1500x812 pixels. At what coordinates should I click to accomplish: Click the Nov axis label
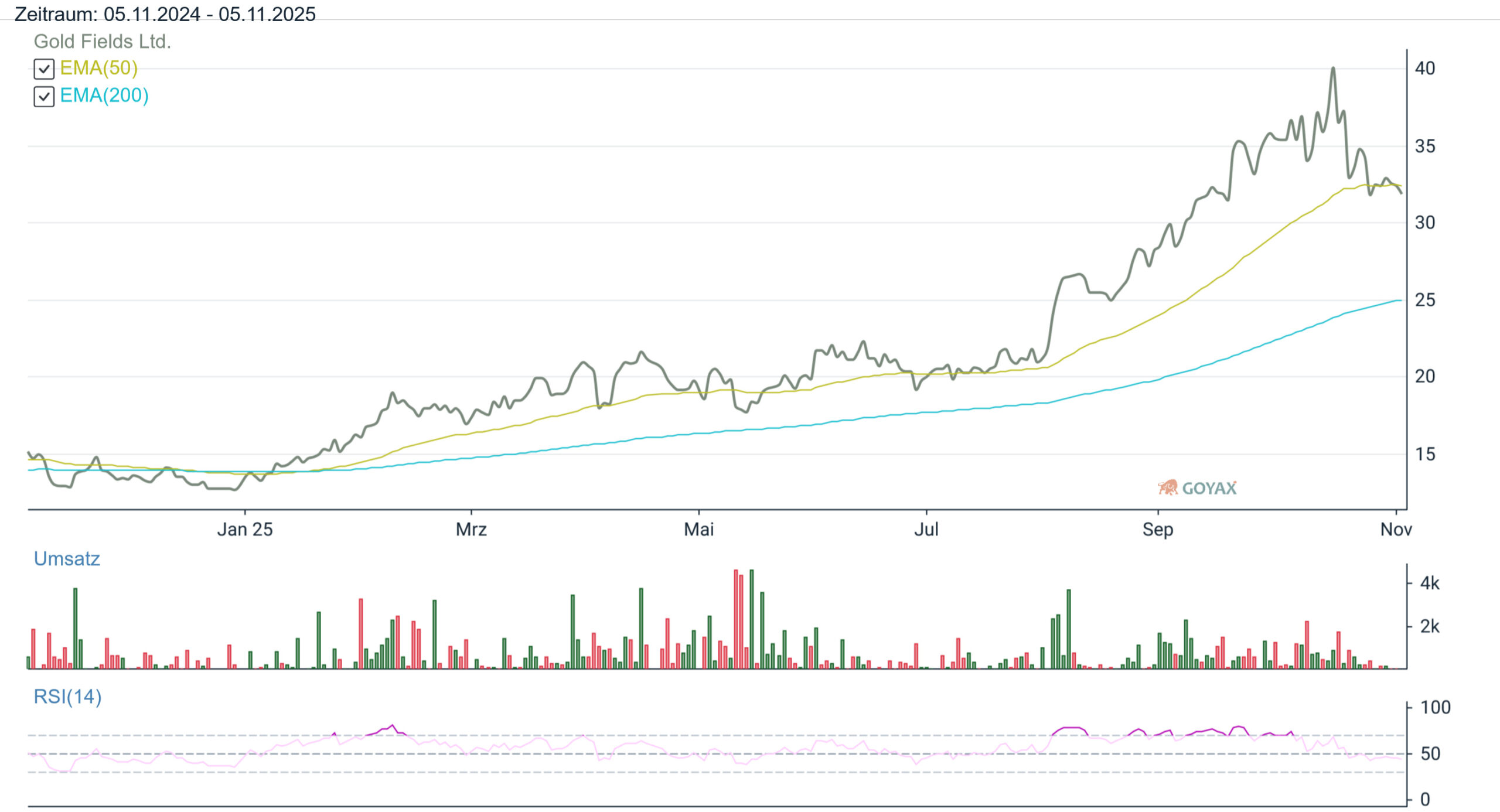click(x=1396, y=529)
